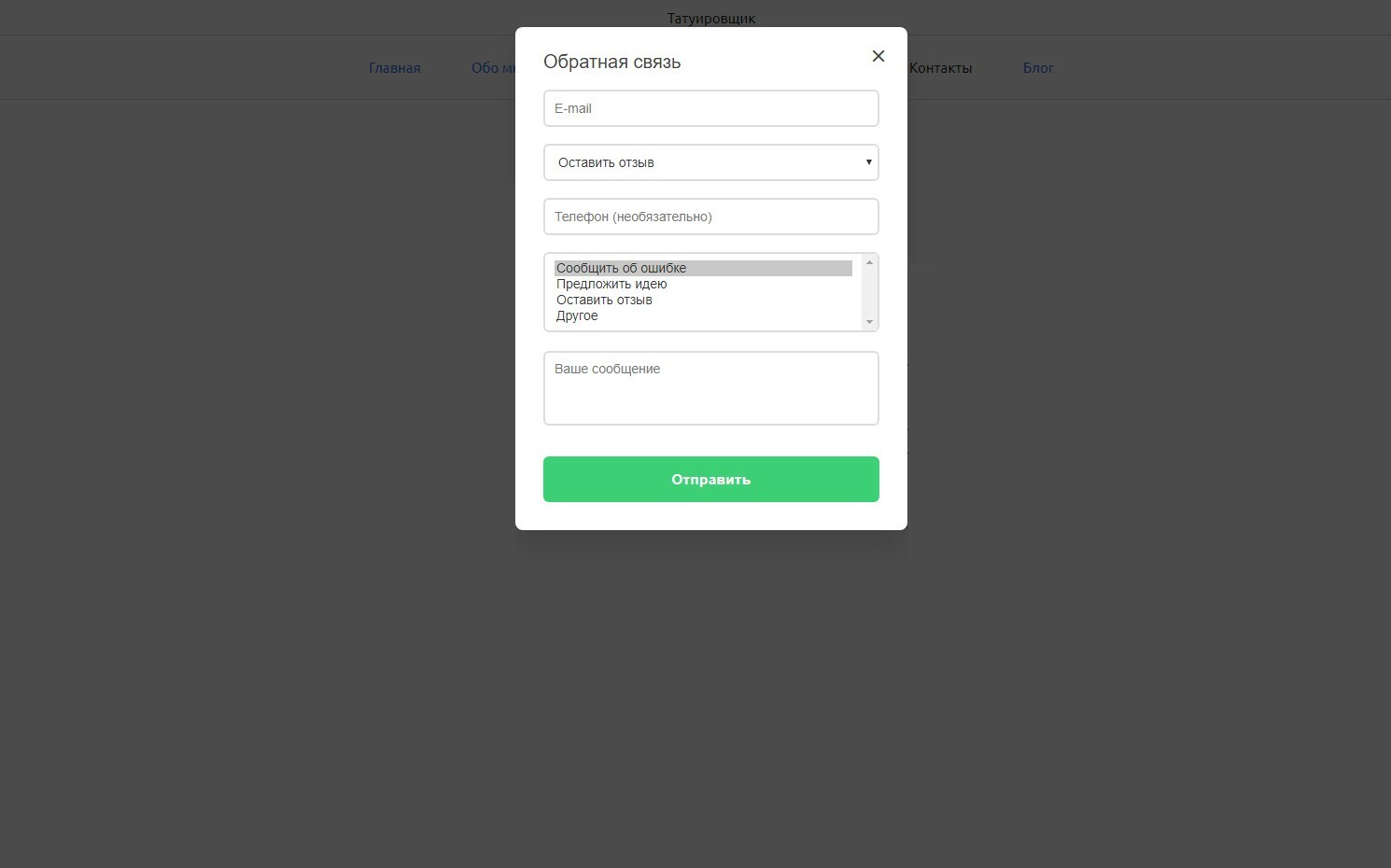Click the Обратная связь dialog heading
The image size is (1391, 868).
pyautogui.click(x=611, y=63)
